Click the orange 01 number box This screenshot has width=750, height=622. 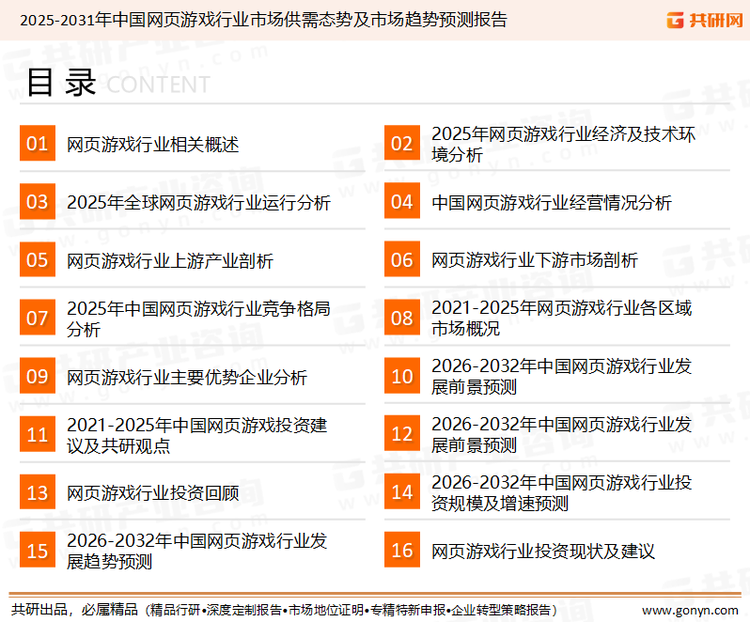coord(37,143)
